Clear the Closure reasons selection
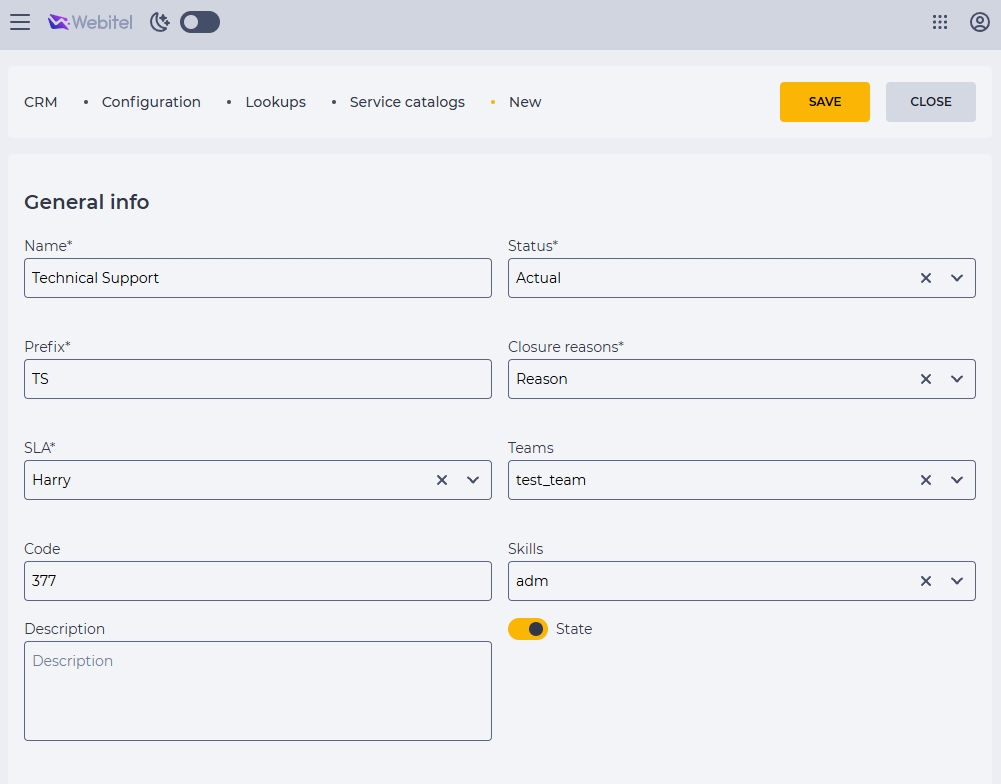 [926, 379]
